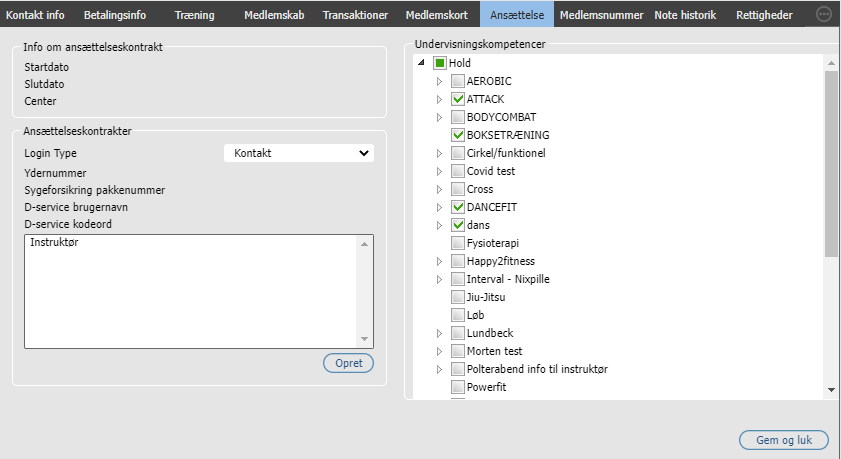Expand the Happy2fitness tree node
The height and width of the screenshot is (459, 841).
coord(439,261)
